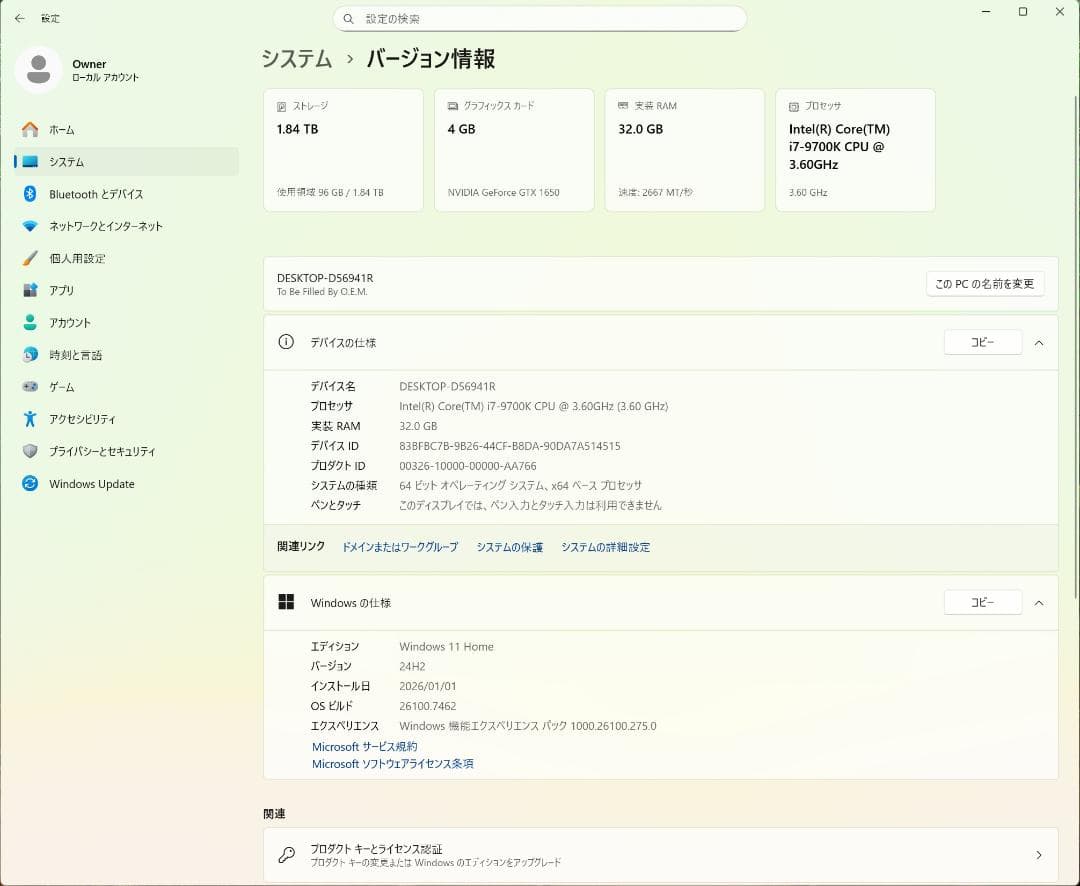Collapse the デバイスの仕様 section
The height and width of the screenshot is (886, 1080).
point(1038,342)
